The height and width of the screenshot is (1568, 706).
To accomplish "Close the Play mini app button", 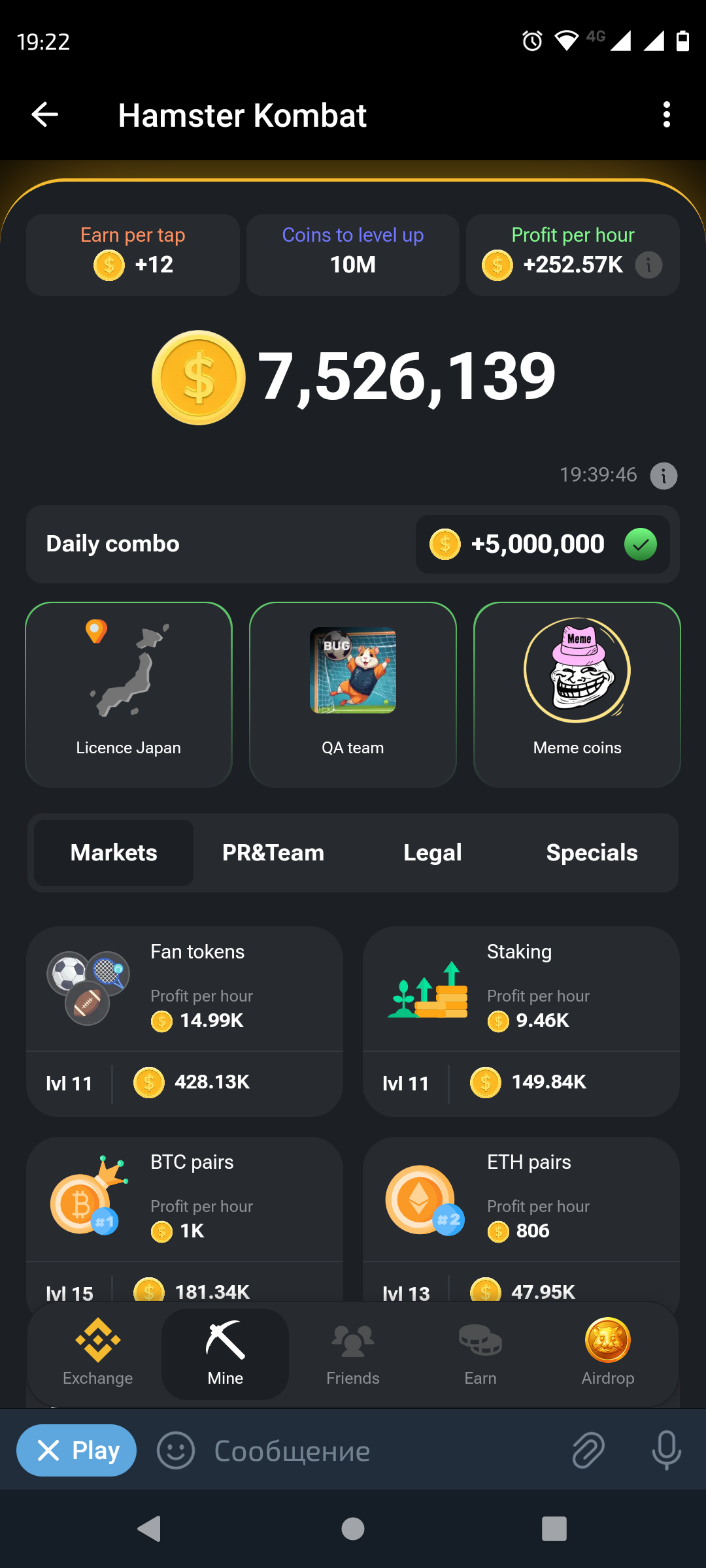I will tap(76, 1450).
